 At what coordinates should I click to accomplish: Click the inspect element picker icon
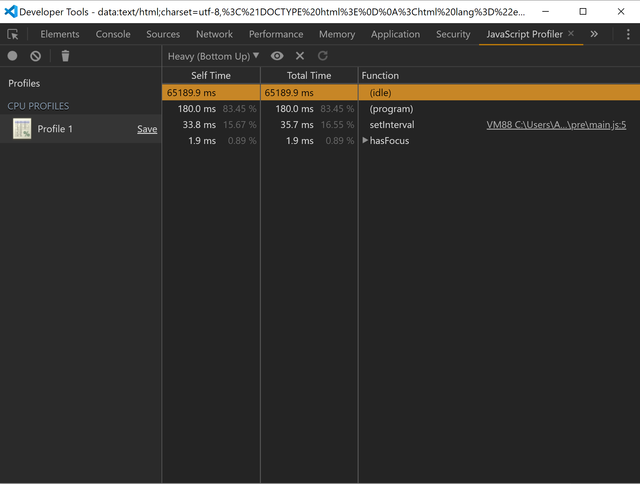(13, 34)
